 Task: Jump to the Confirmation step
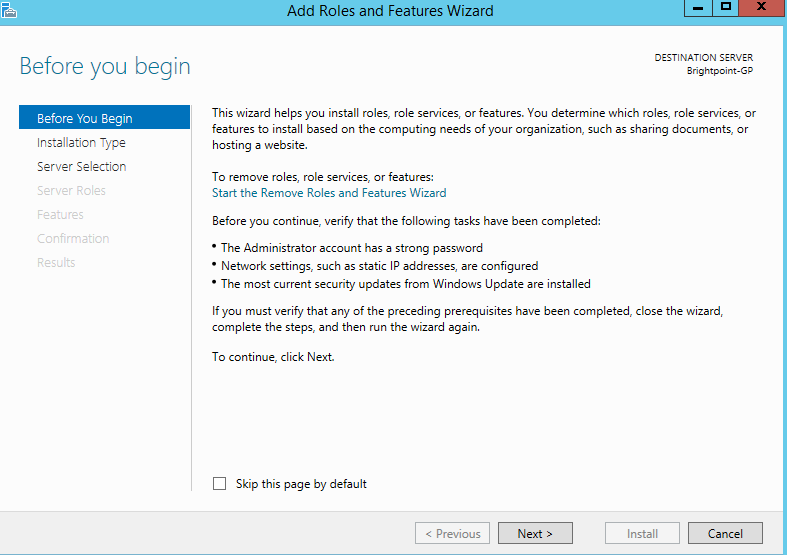click(x=73, y=238)
